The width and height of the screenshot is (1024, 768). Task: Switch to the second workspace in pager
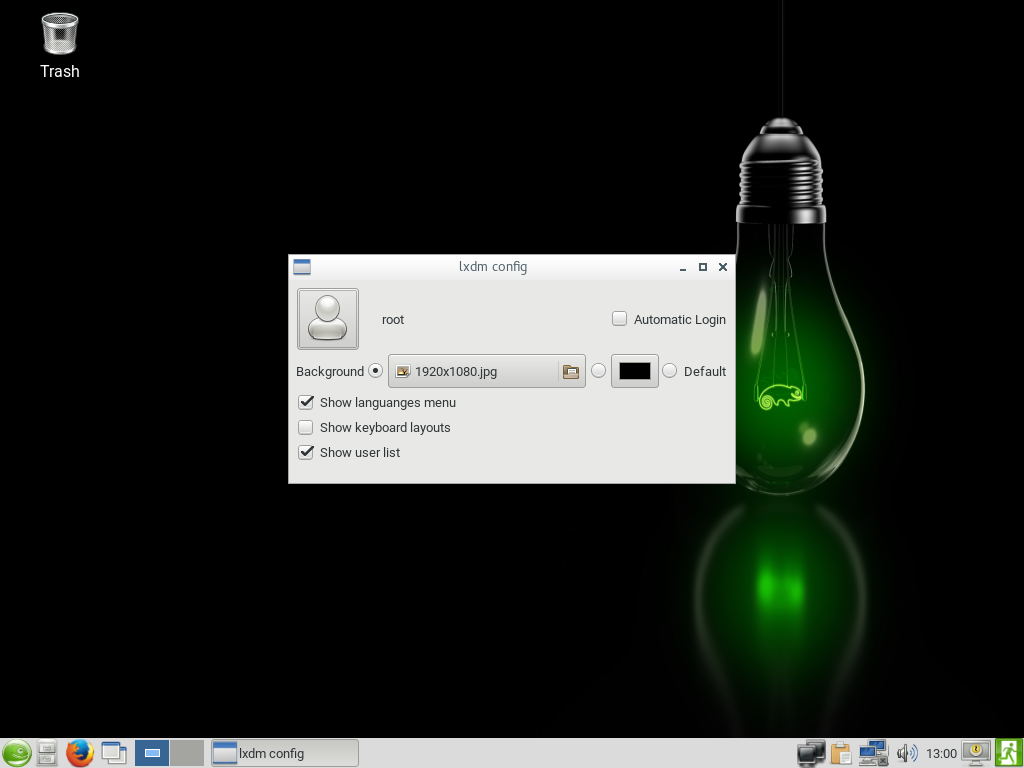click(x=187, y=753)
